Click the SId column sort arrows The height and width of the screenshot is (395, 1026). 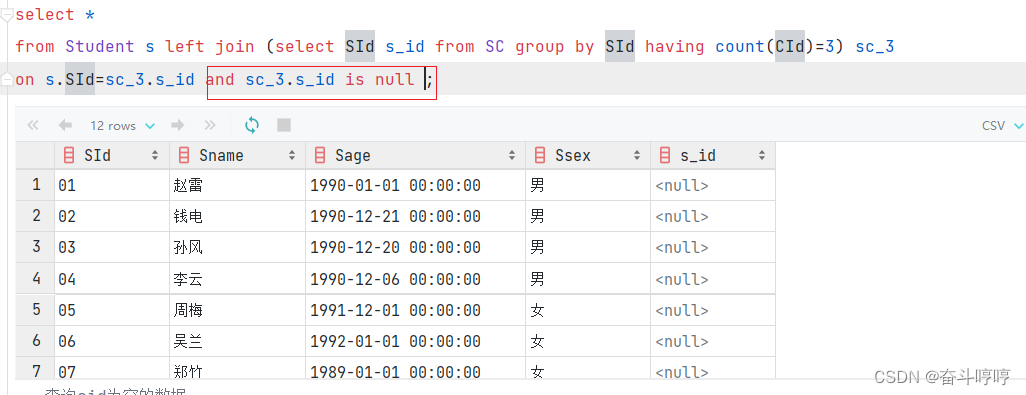[155, 156]
